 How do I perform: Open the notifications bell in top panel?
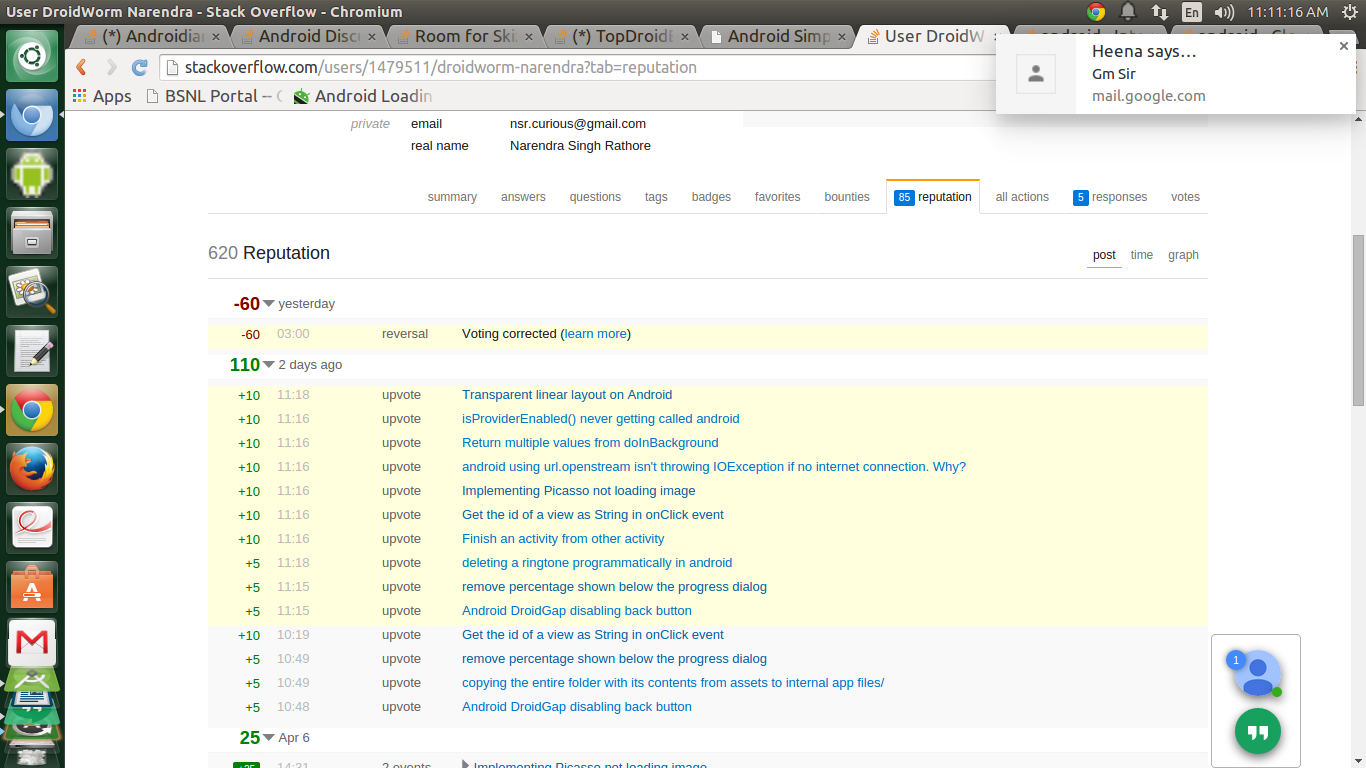coord(1128,12)
